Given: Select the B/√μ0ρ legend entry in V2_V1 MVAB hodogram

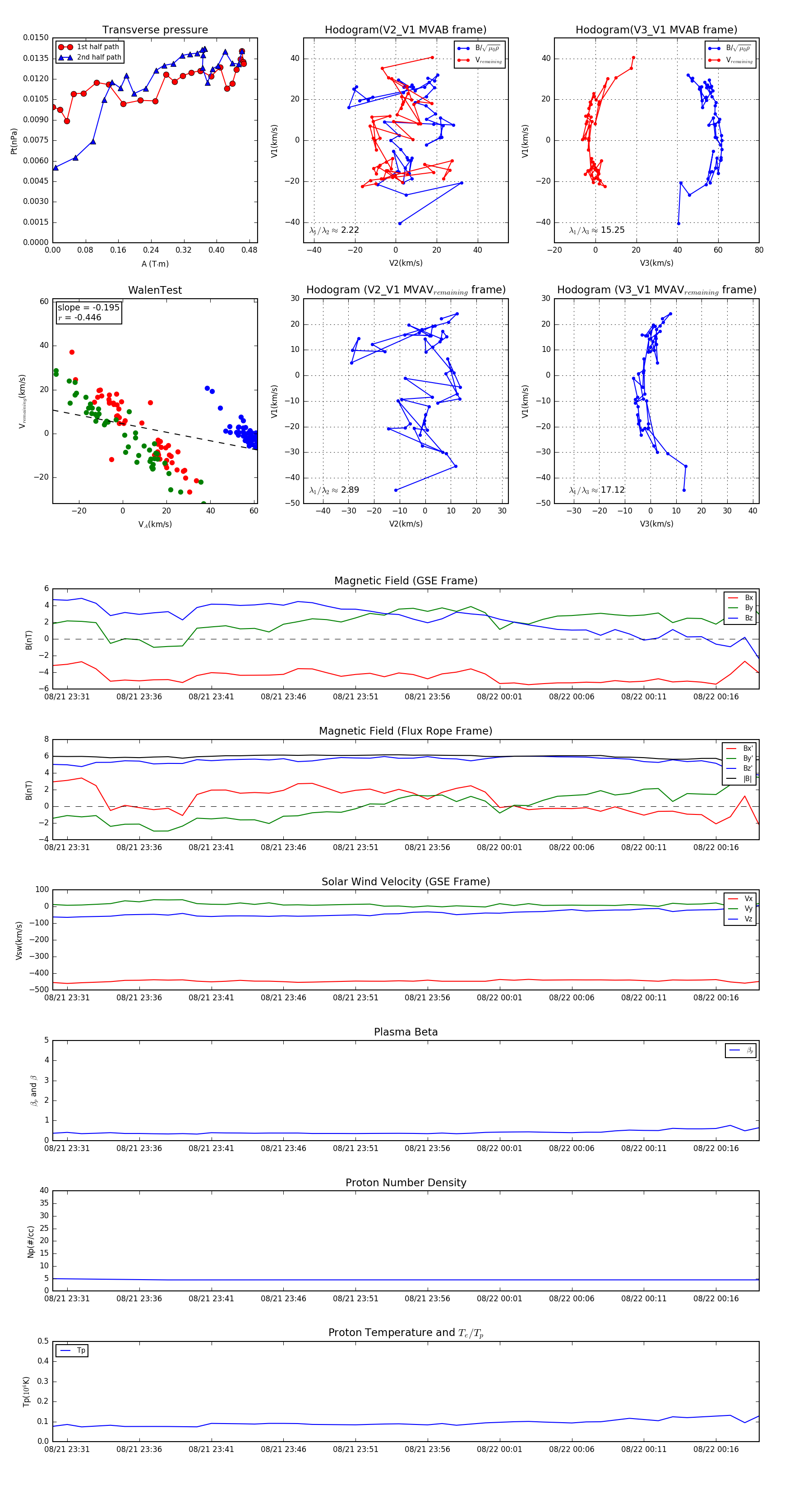Looking at the screenshot, I should pos(480,49).
